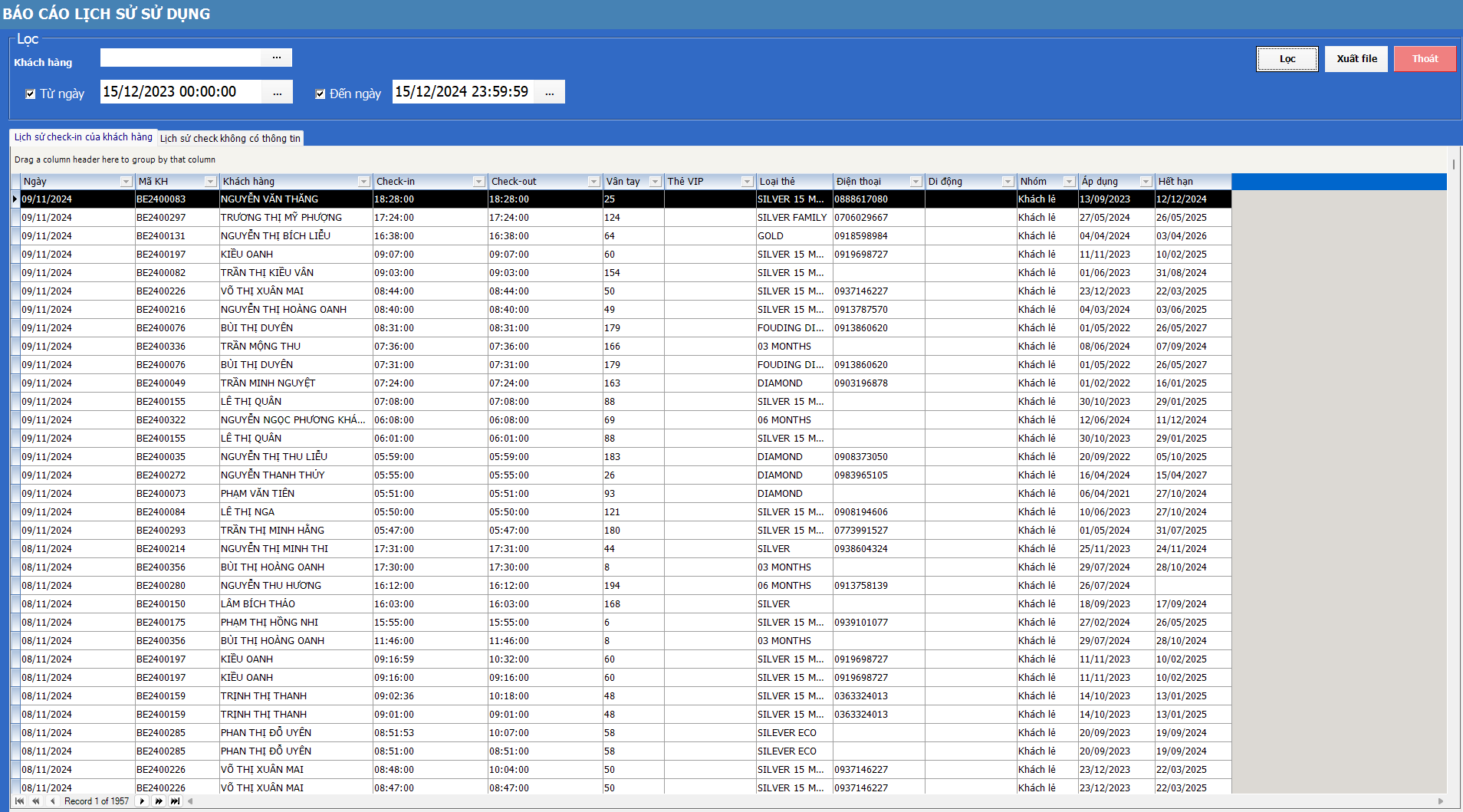The height and width of the screenshot is (812, 1463).
Task: Open filter dropdown on Điện thoại column
Action: [916, 182]
